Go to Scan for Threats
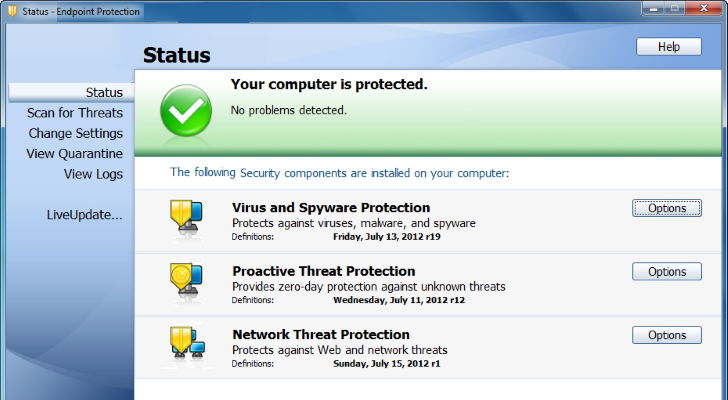The height and width of the screenshot is (400, 728). 75,113
